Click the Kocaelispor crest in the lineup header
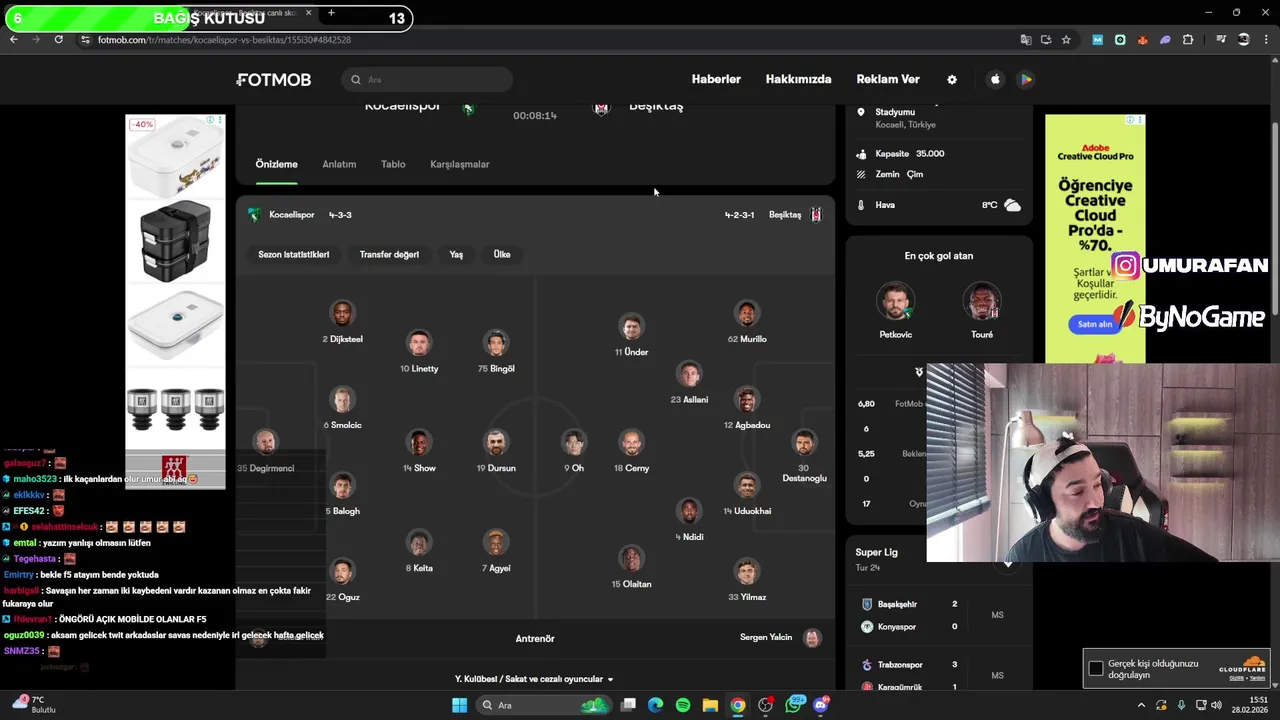 click(x=254, y=215)
